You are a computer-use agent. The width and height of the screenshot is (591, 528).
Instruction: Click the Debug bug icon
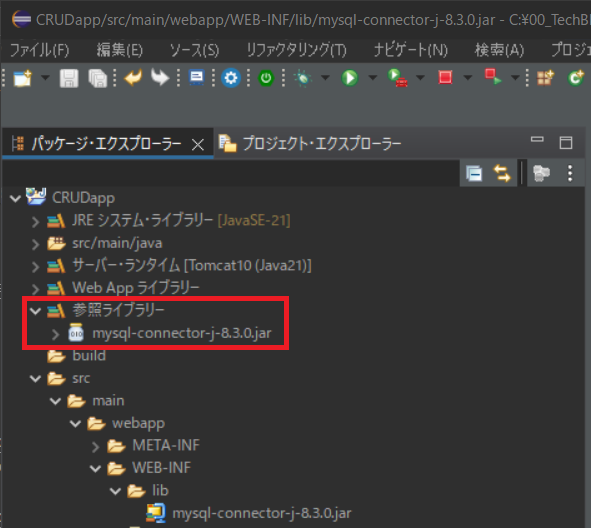coord(303,78)
